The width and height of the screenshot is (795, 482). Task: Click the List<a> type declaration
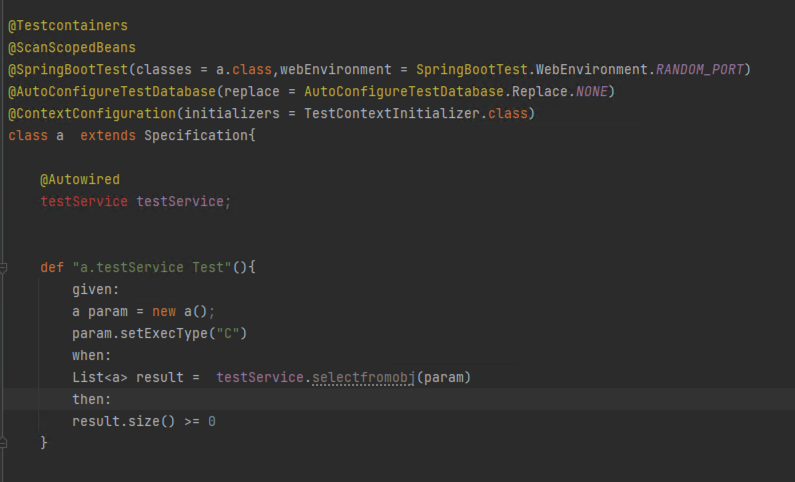tap(100, 378)
